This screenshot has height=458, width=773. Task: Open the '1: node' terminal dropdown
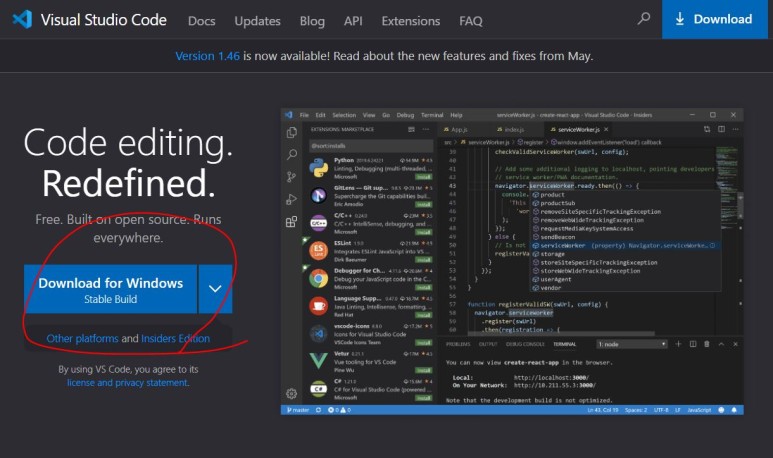pyautogui.click(x=632, y=344)
